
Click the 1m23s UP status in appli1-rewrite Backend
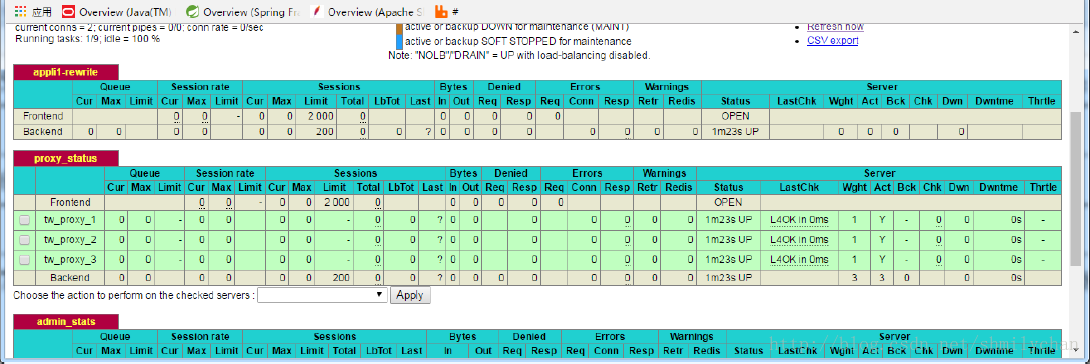(x=735, y=131)
